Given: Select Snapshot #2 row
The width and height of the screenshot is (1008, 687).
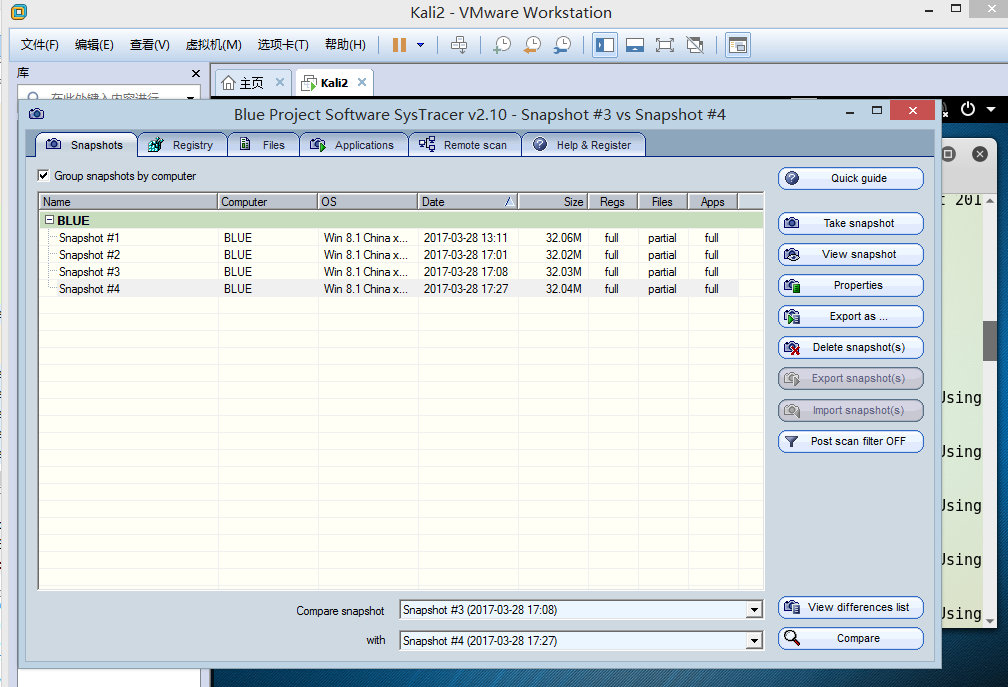Looking at the screenshot, I should point(388,254).
